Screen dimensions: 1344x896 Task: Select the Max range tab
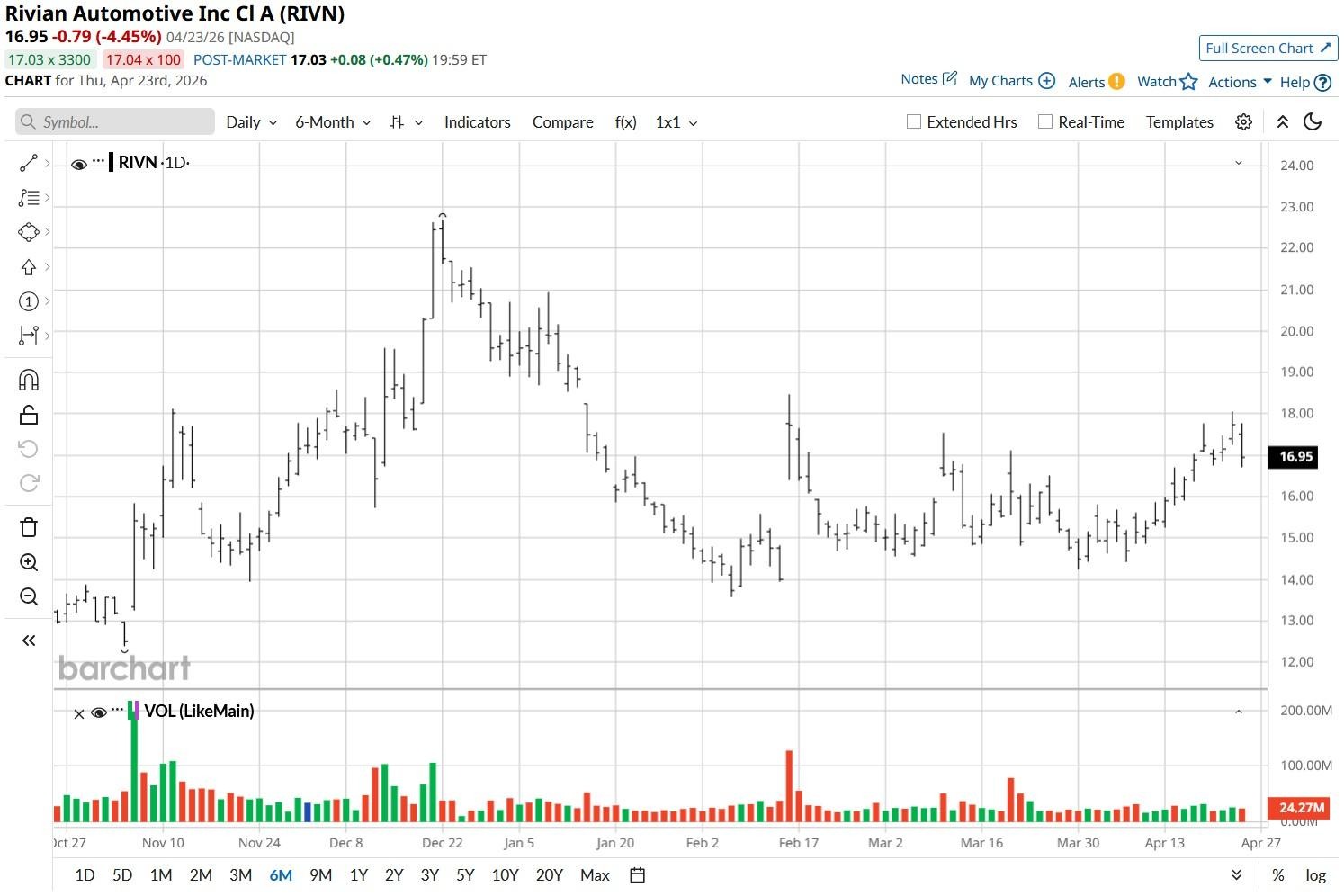coord(595,875)
